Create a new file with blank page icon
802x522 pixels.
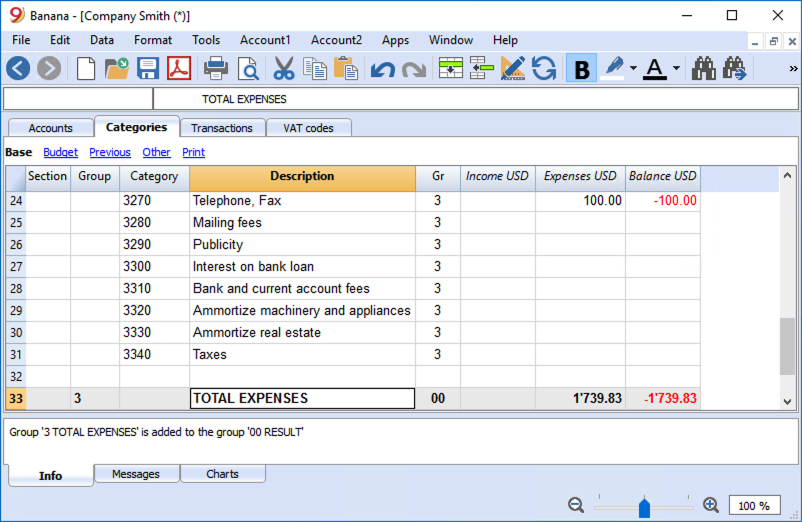(85, 69)
